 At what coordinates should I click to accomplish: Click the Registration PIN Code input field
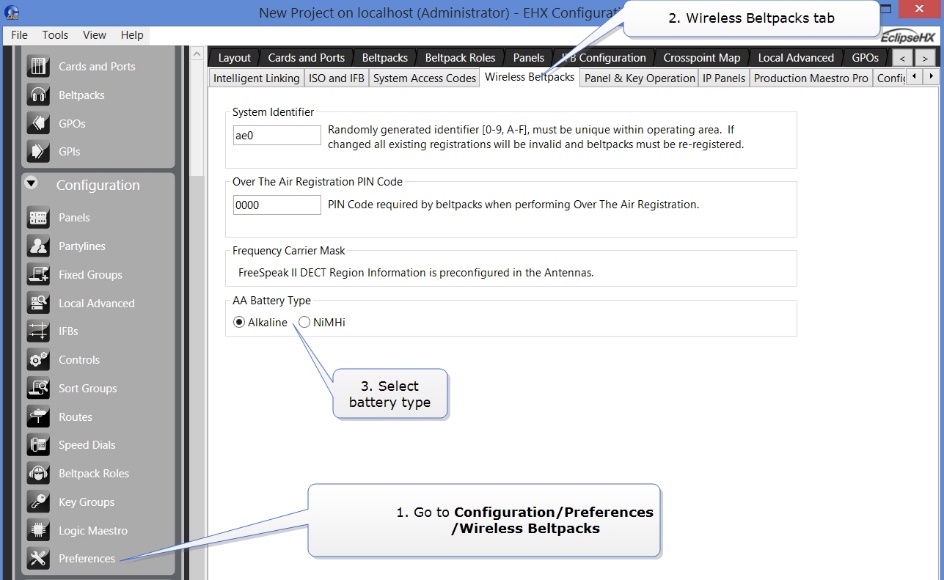tap(277, 205)
